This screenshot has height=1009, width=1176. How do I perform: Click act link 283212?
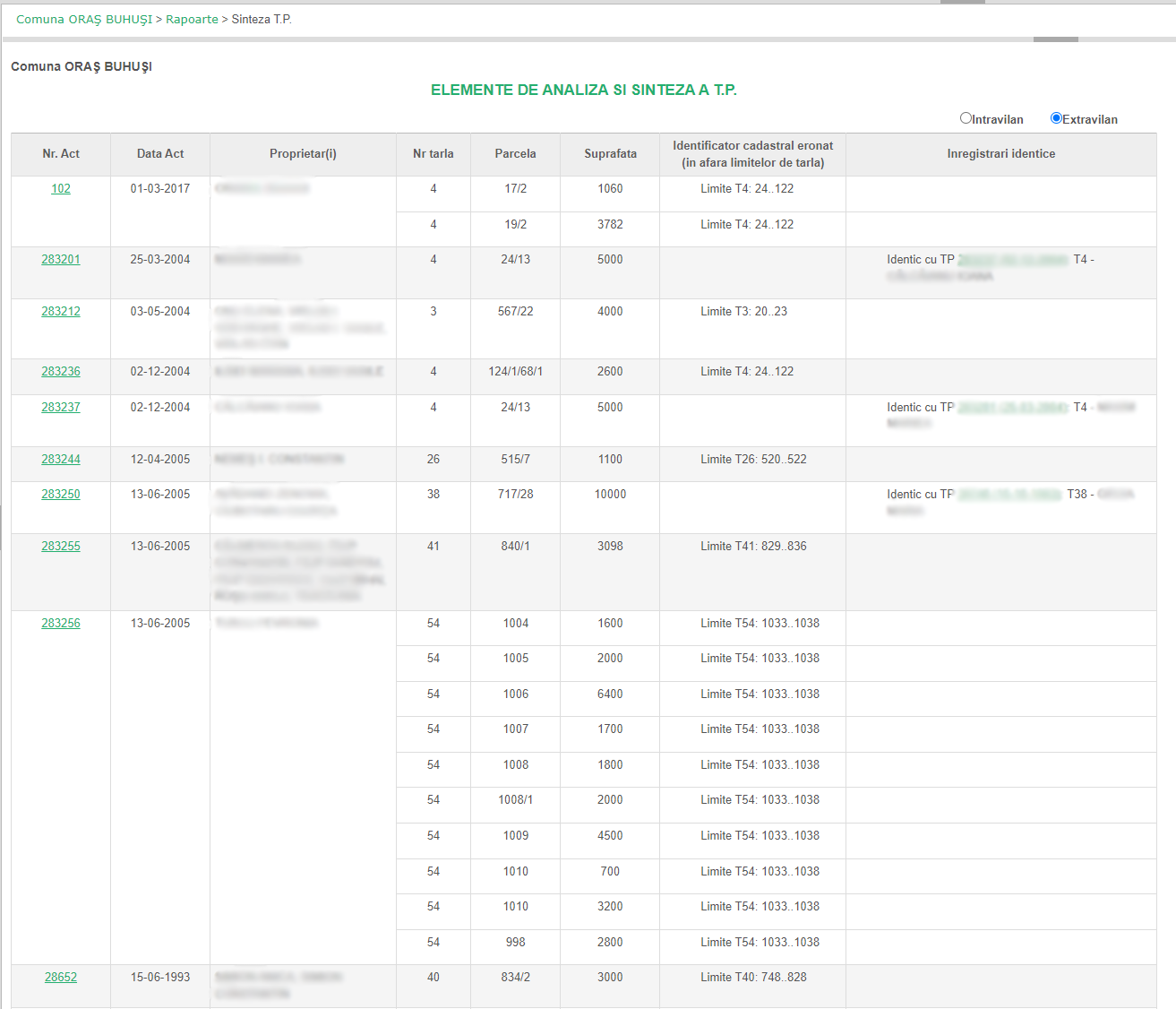(x=61, y=312)
